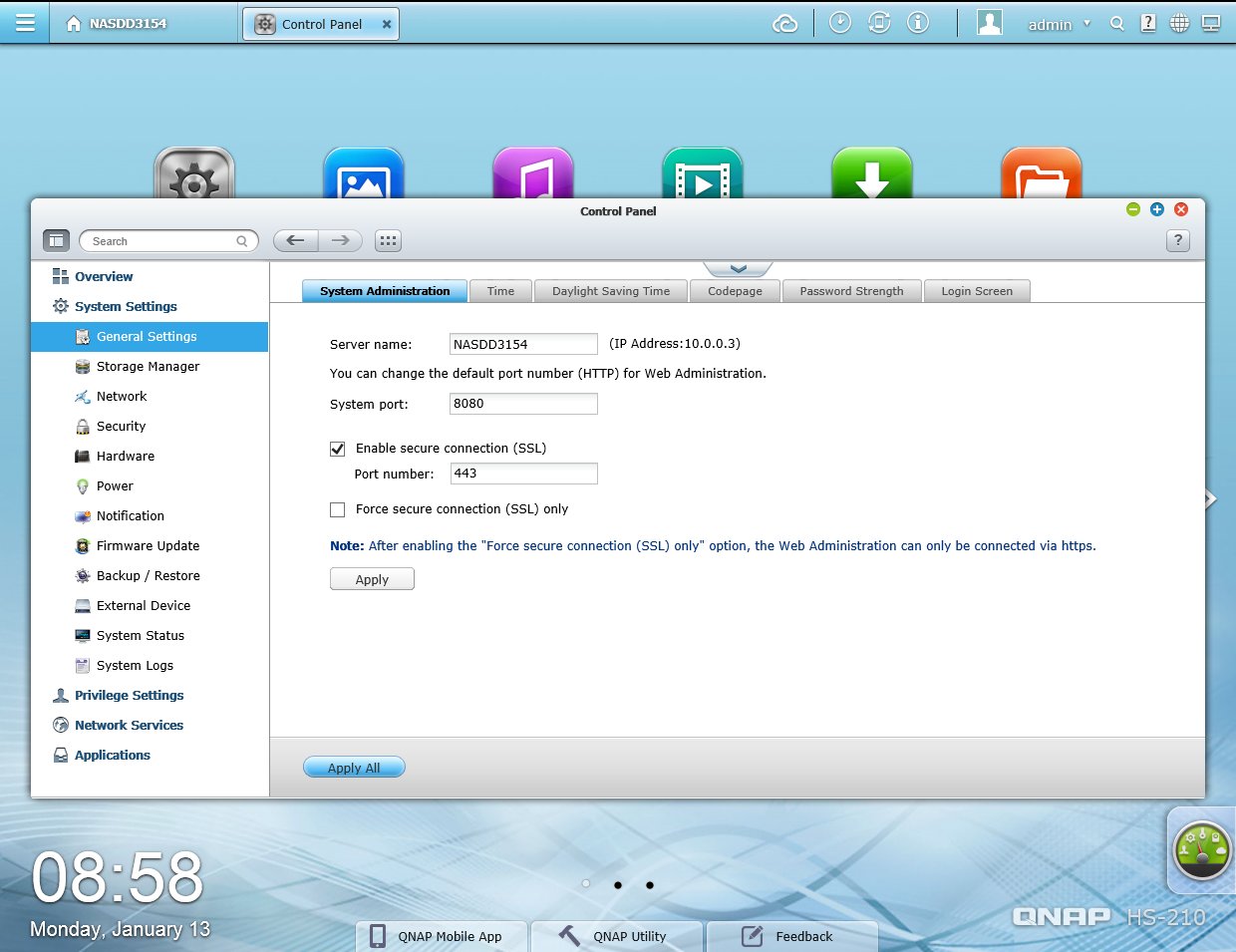The height and width of the screenshot is (952, 1236).
Task: Open the external devices icon in top bar
Action: click(x=879, y=23)
